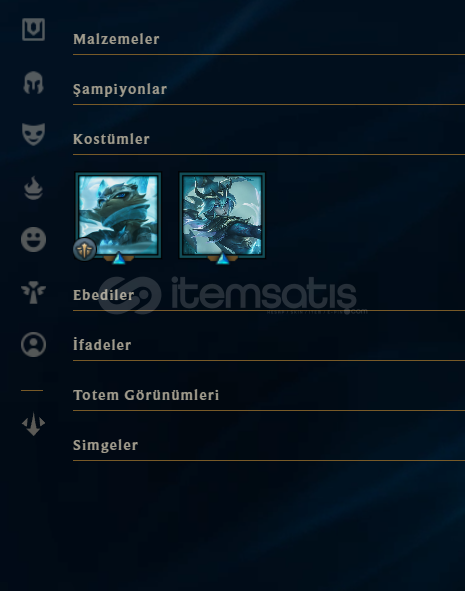Click the round gold badge on first skin
465x591 pixels.
84,250
